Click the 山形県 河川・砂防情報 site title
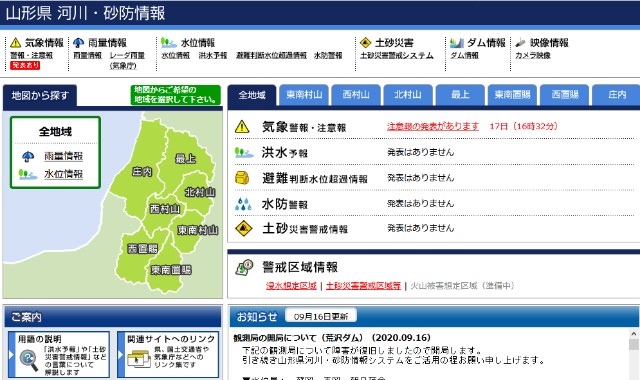This screenshot has height=380, width=640. click(x=85, y=13)
